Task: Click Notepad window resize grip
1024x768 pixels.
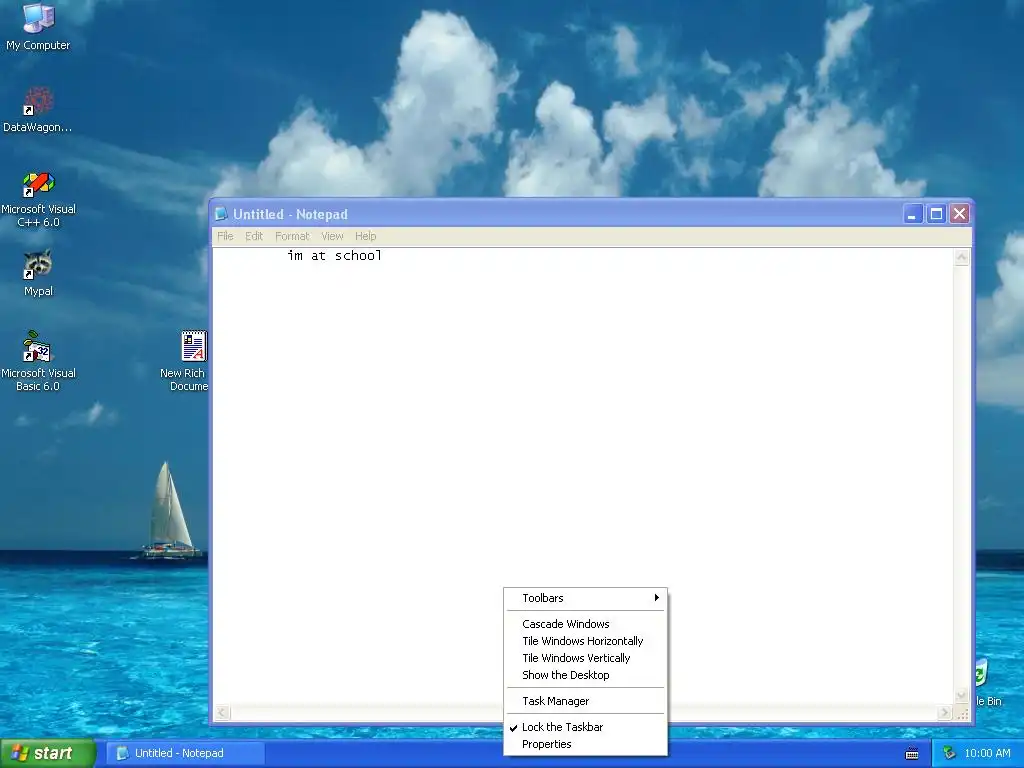Action: (x=963, y=714)
